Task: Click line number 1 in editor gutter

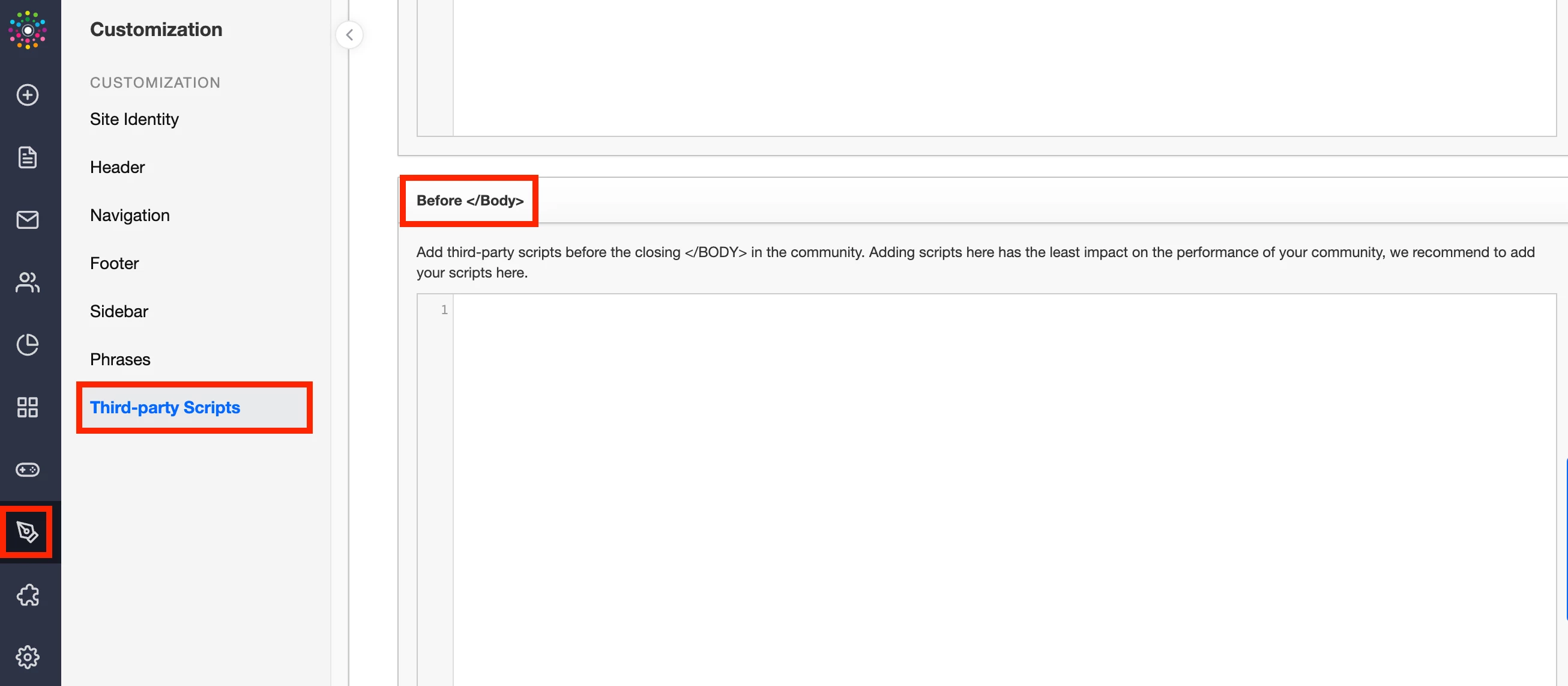Action: coord(444,310)
